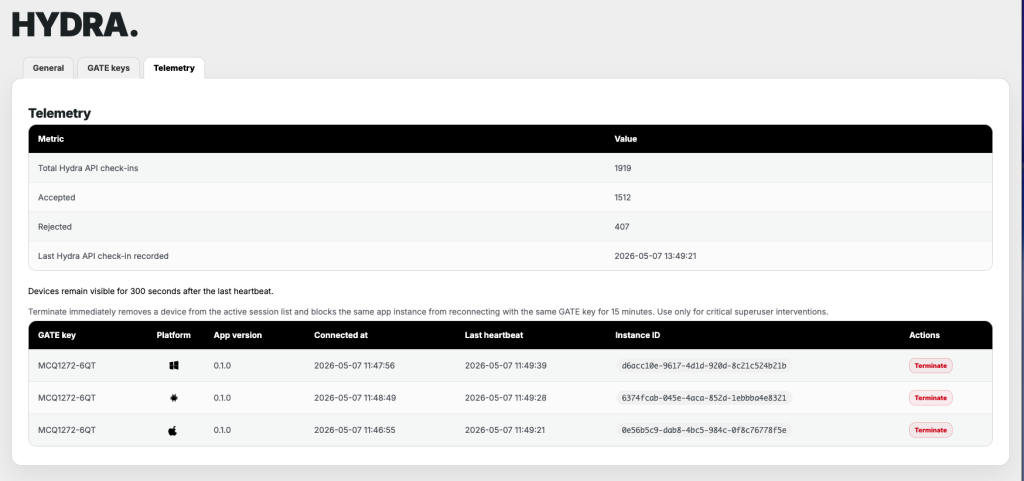
Task: Switch to the GATE keys tab
Action: (x=108, y=68)
